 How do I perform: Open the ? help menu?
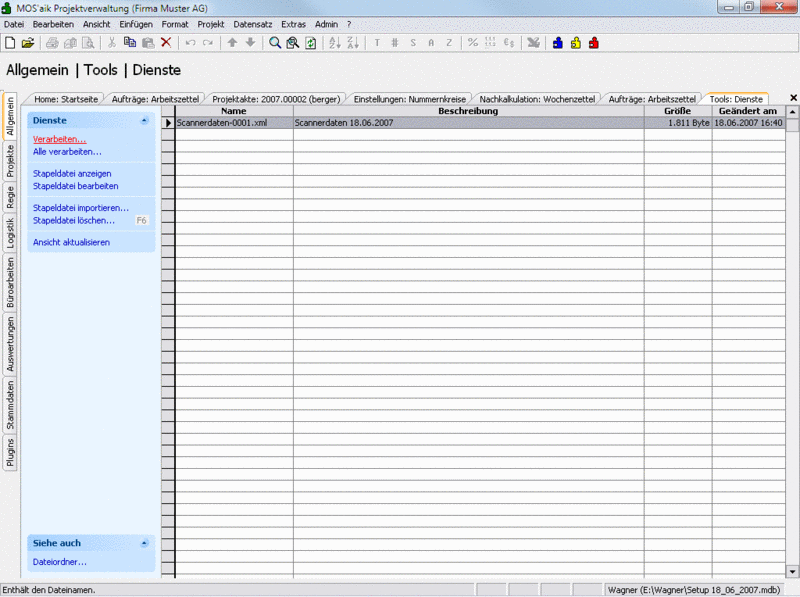coord(349,24)
